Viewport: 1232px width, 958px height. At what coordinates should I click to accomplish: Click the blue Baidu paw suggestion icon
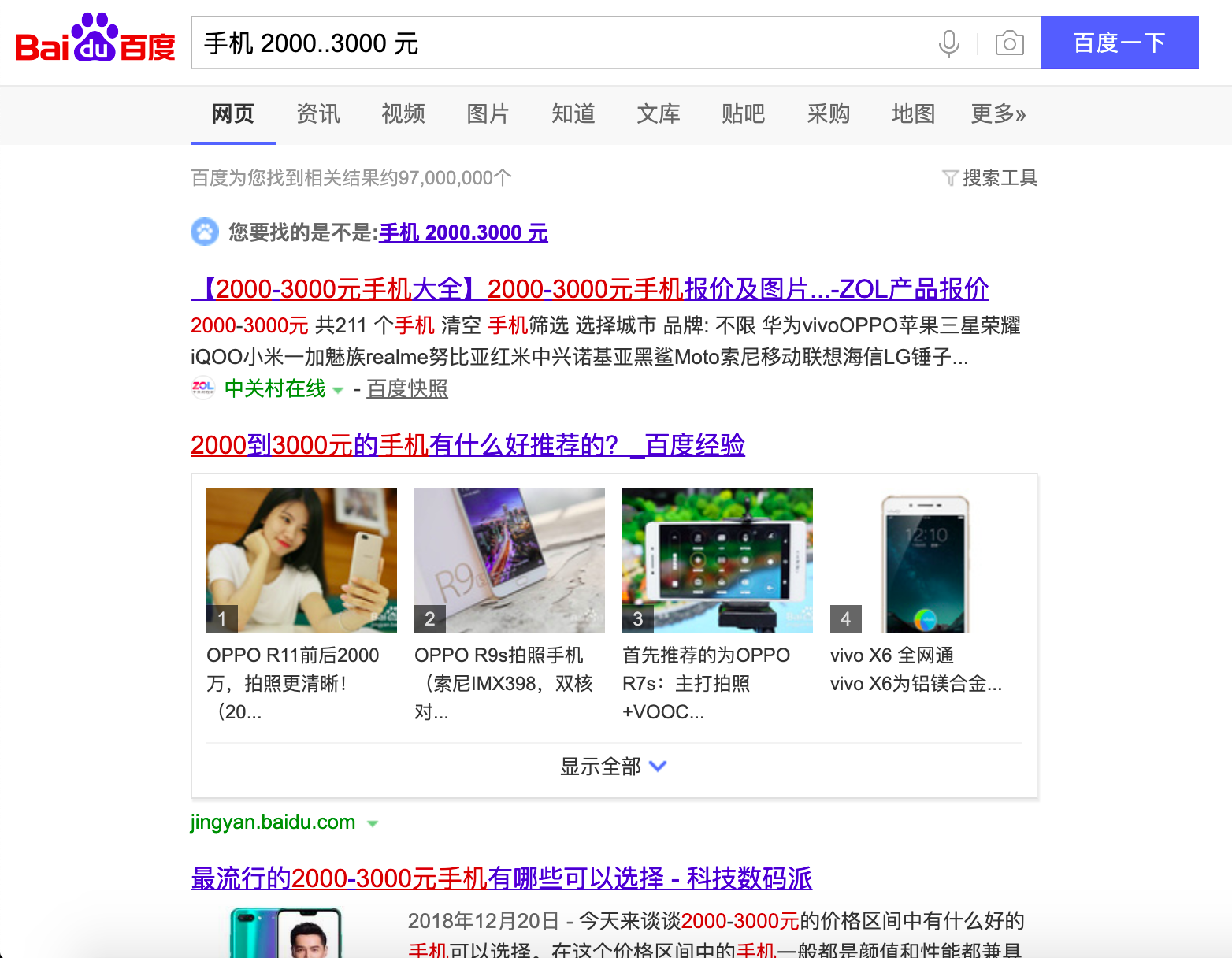tap(205, 232)
